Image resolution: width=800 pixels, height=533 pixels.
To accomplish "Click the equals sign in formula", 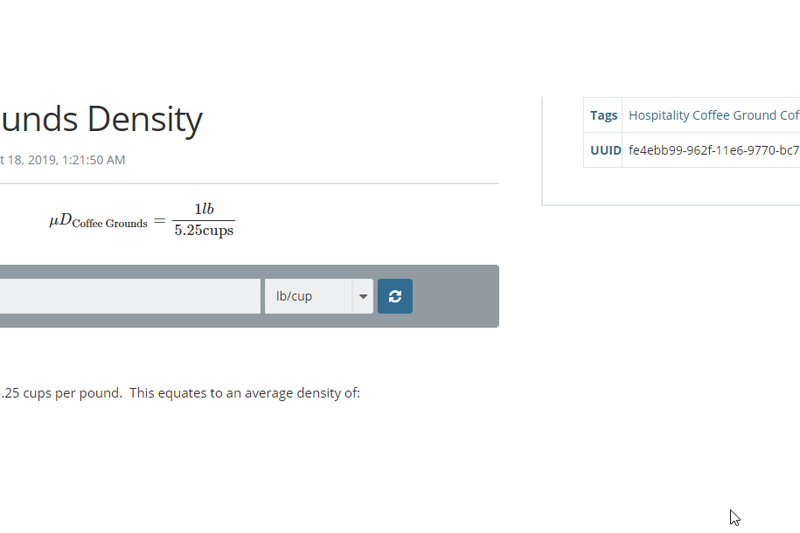I will click(x=159, y=220).
